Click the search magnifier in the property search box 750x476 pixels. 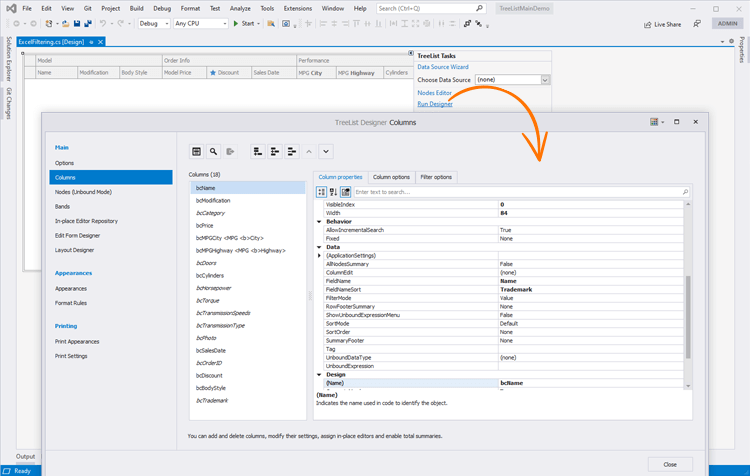(x=685, y=192)
